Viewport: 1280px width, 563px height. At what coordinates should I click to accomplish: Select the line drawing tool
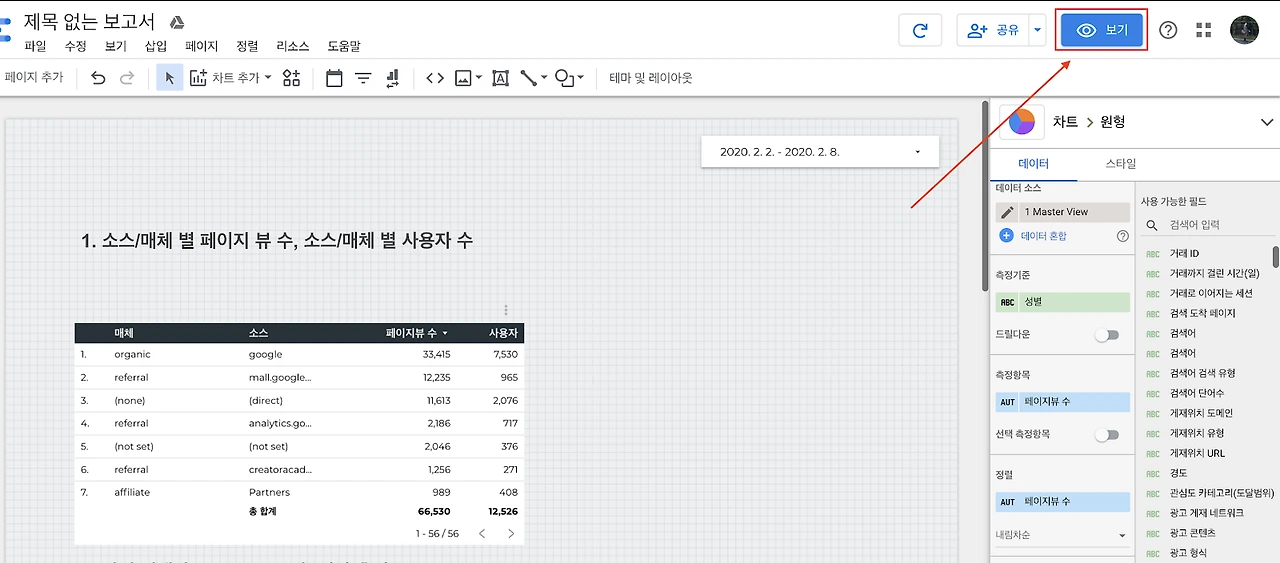(x=528, y=78)
